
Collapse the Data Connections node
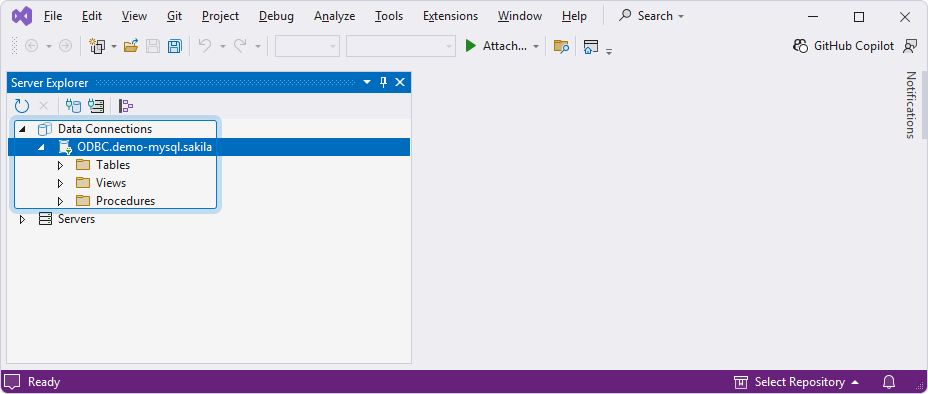pos(22,129)
